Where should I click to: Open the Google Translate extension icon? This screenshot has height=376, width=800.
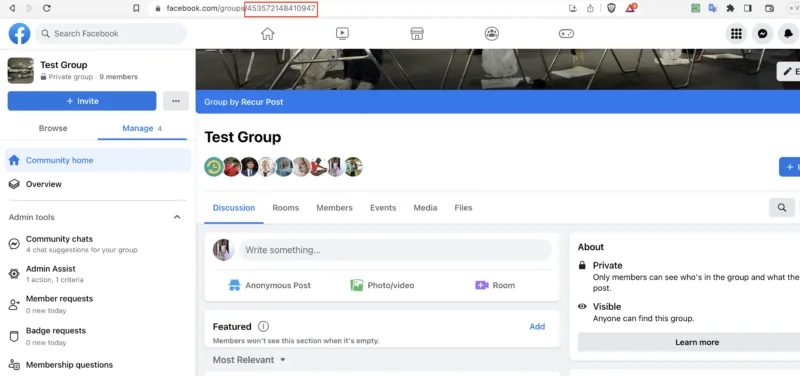click(712, 8)
